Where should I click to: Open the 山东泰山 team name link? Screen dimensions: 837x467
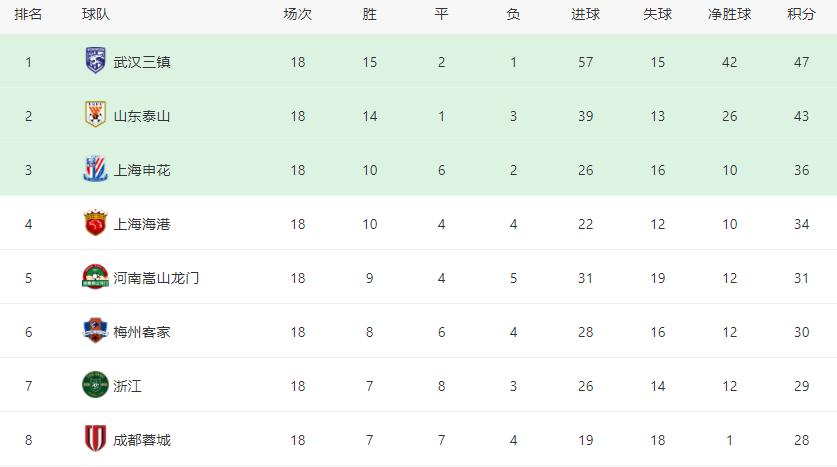[142, 116]
